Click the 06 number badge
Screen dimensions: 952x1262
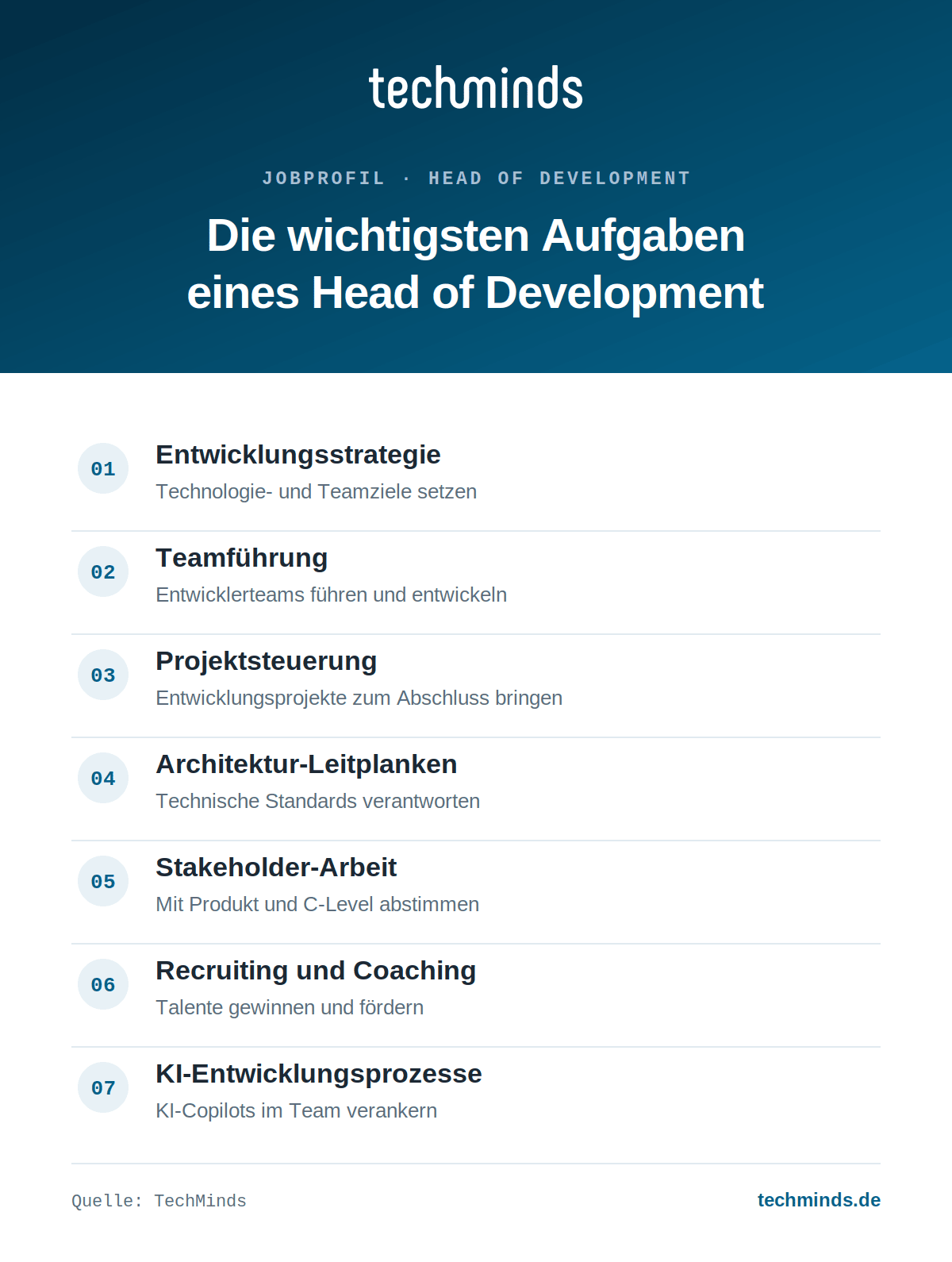(x=103, y=984)
